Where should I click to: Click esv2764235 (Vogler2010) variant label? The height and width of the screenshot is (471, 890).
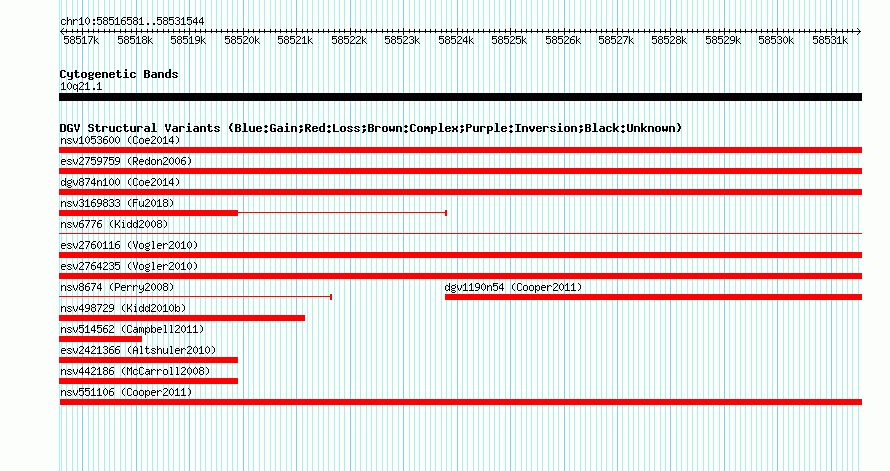coord(129,266)
